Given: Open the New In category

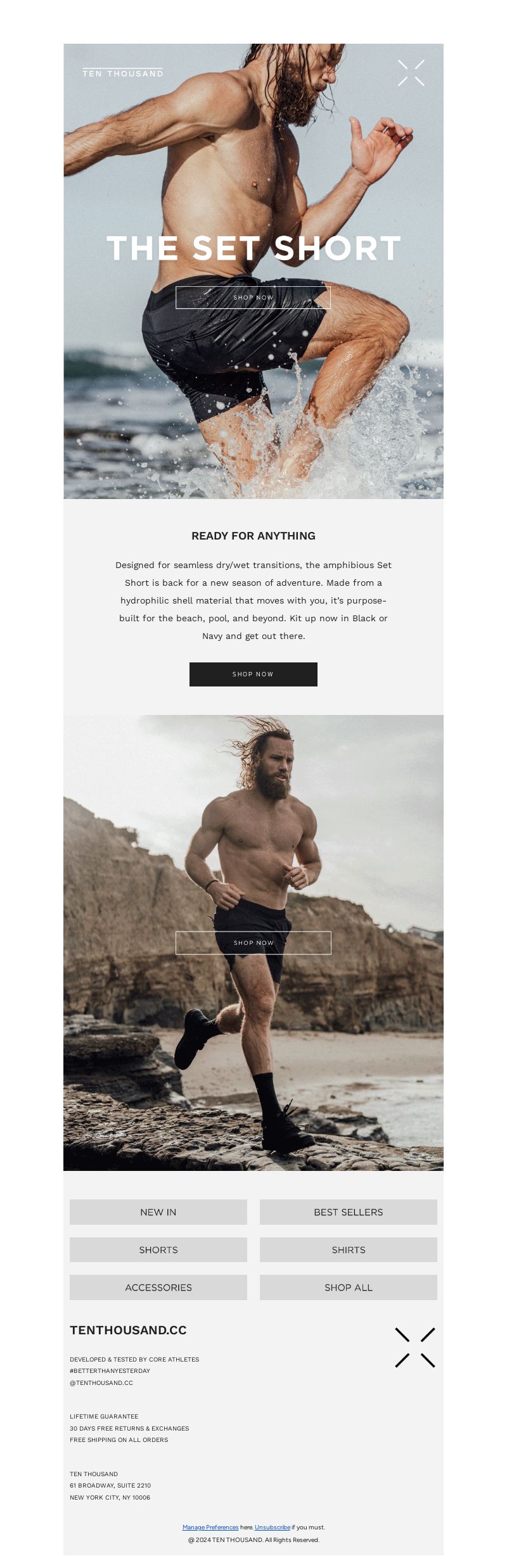Looking at the screenshot, I should [x=158, y=1212].
